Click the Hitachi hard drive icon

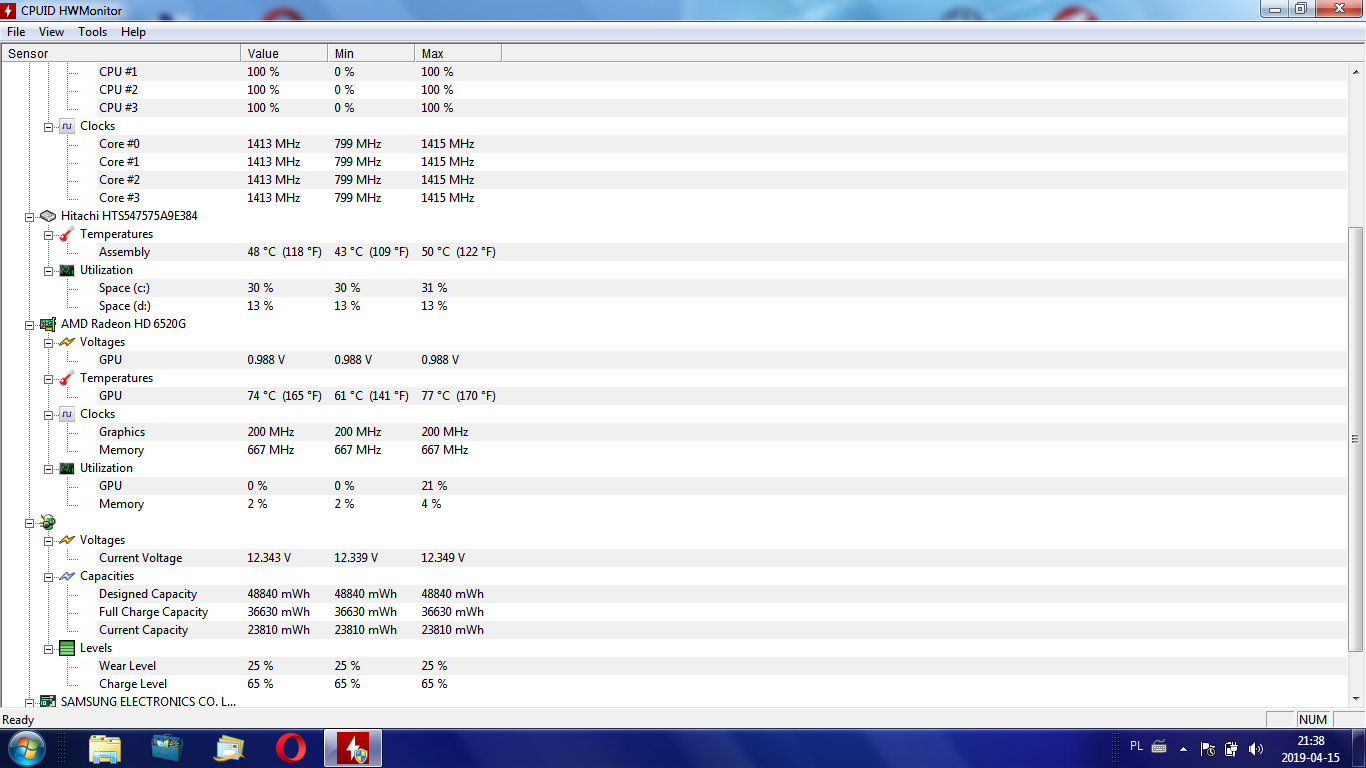48,216
